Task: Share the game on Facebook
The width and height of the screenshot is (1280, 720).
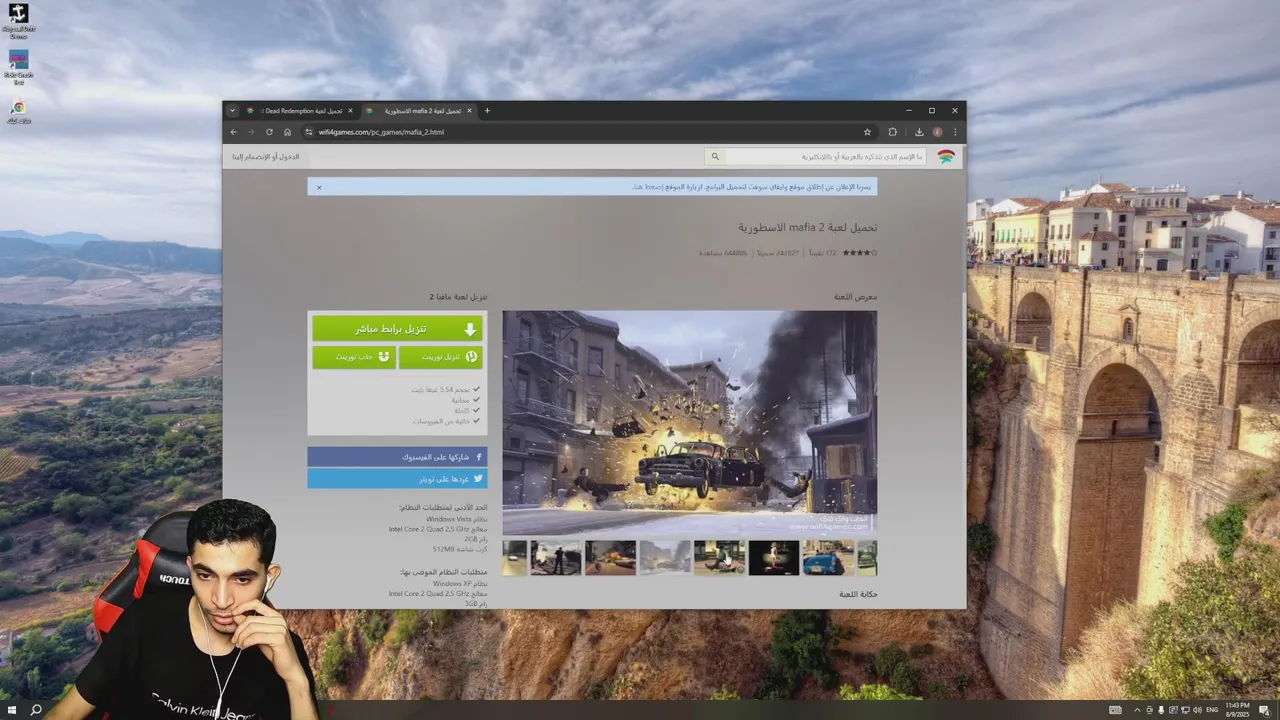Action: pyautogui.click(x=397, y=457)
